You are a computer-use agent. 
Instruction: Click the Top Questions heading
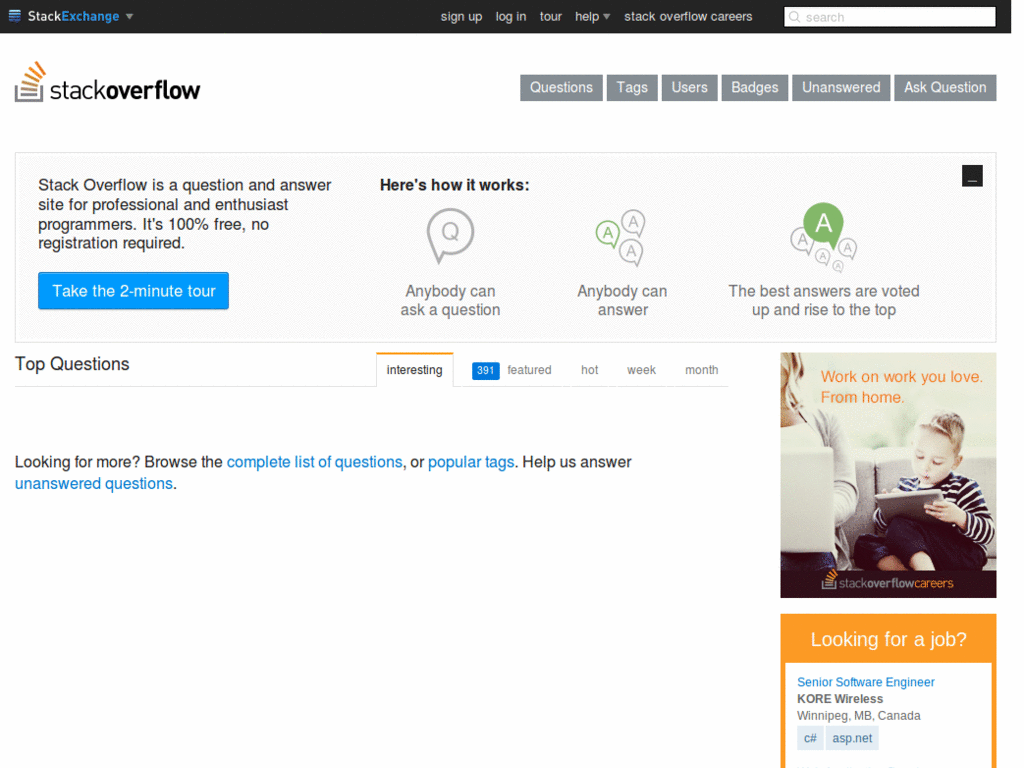point(72,364)
